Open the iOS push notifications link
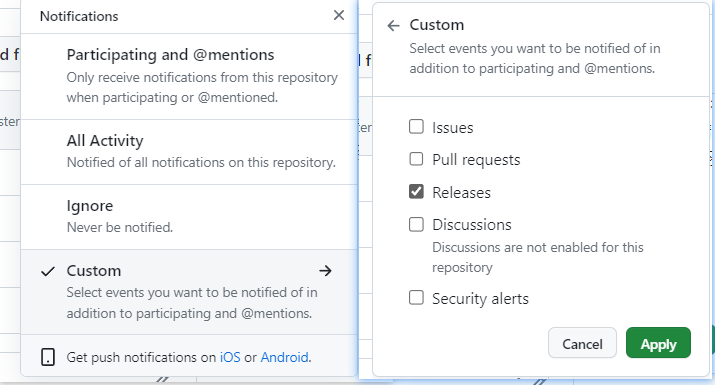 click(230, 357)
